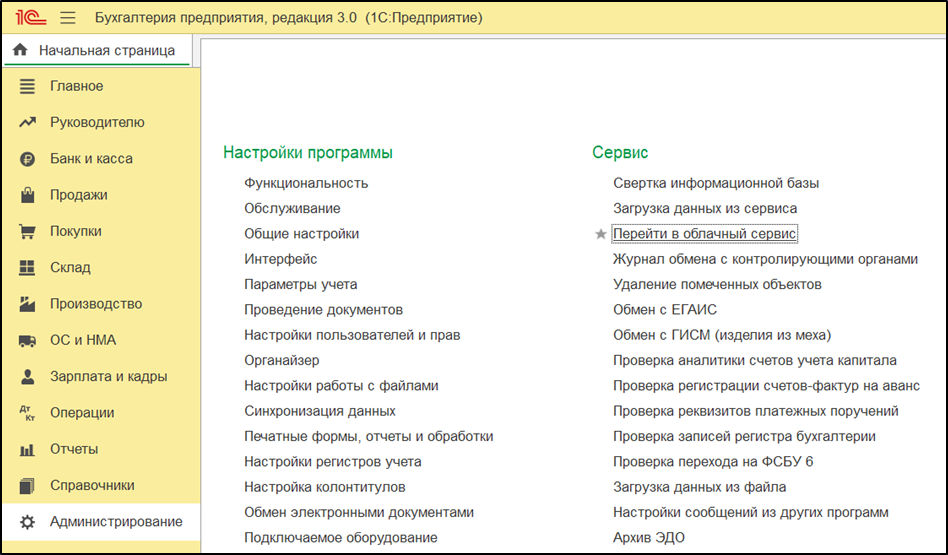Open the Отчеты section label
Image resolution: width=948 pixels, height=555 pixels.
pos(74,449)
